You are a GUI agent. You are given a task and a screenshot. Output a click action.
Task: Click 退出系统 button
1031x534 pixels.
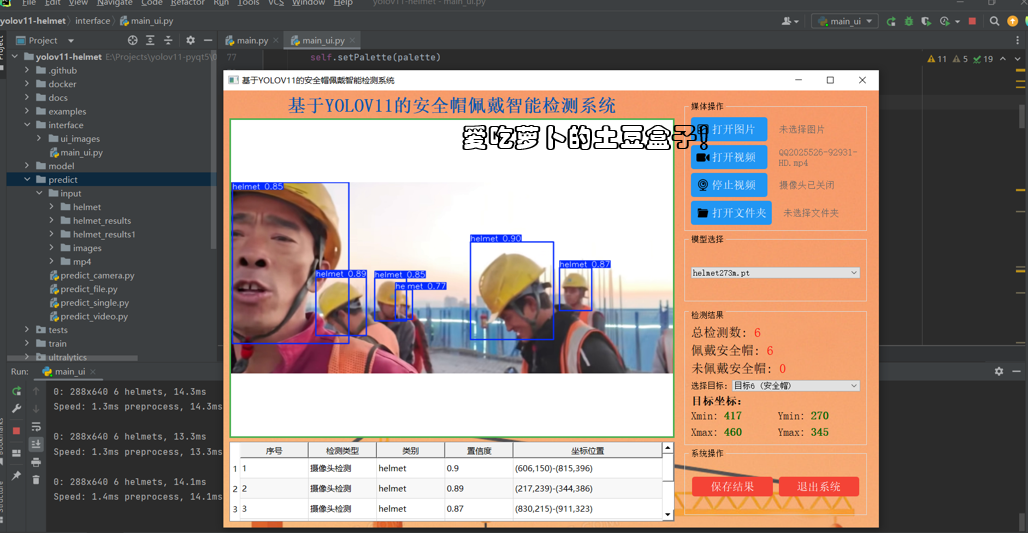click(x=819, y=487)
